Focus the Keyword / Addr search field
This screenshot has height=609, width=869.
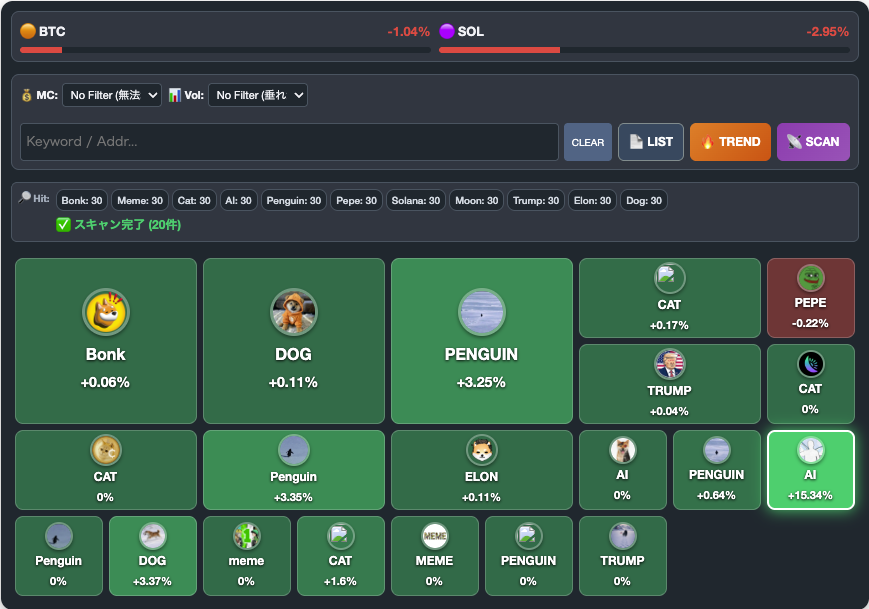(x=289, y=142)
